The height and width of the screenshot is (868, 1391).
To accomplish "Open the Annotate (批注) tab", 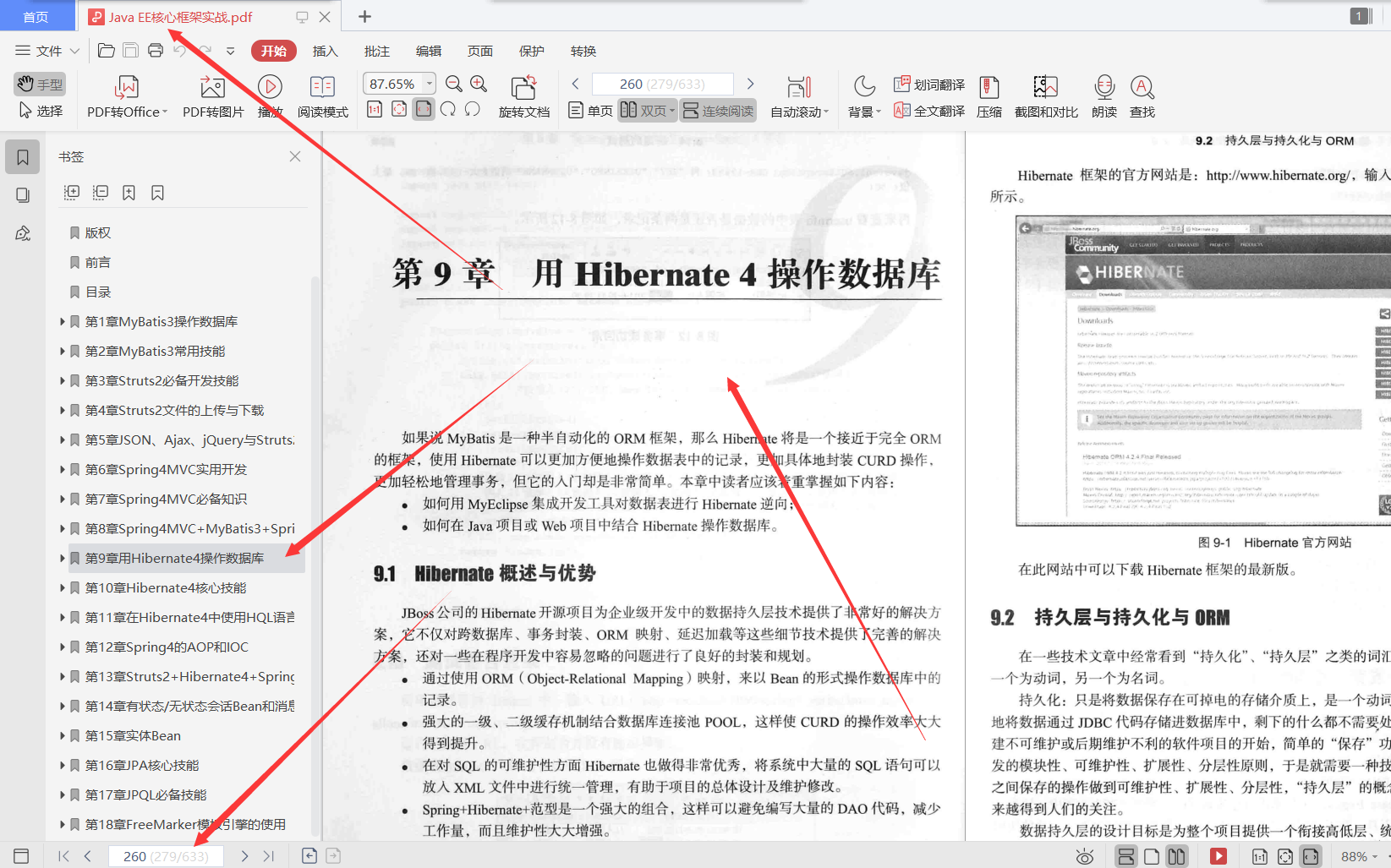I will [x=377, y=51].
